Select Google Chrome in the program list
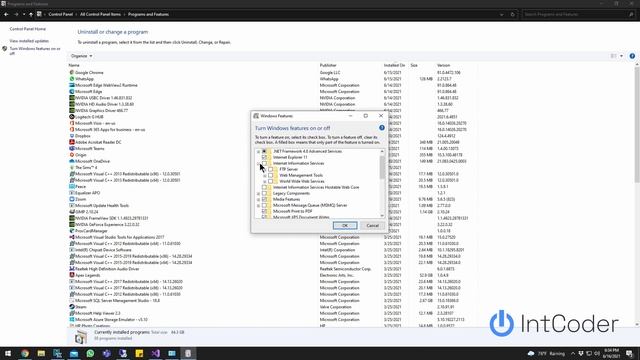The image size is (640, 360). pos(89,73)
